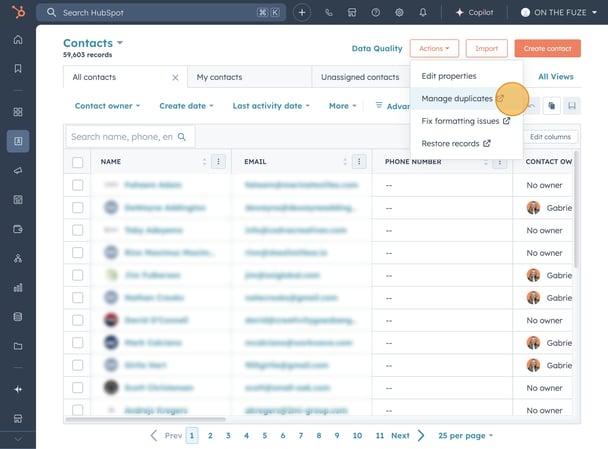This screenshot has width=608, height=449.
Task: Open the Data Management database icon in sidebar
Action: (x=18, y=317)
